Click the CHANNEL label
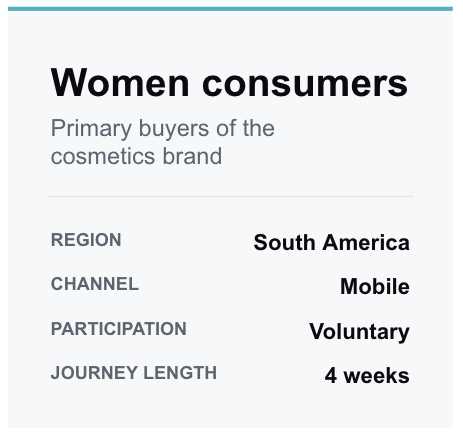The width and height of the screenshot is (463, 434). point(95,284)
